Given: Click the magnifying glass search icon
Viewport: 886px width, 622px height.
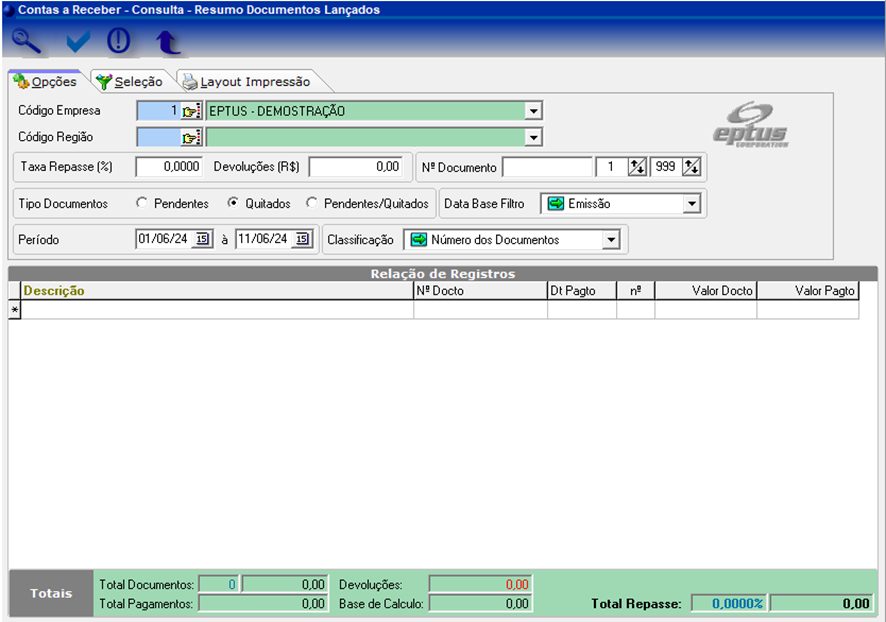Looking at the screenshot, I should click(x=26, y=42).
